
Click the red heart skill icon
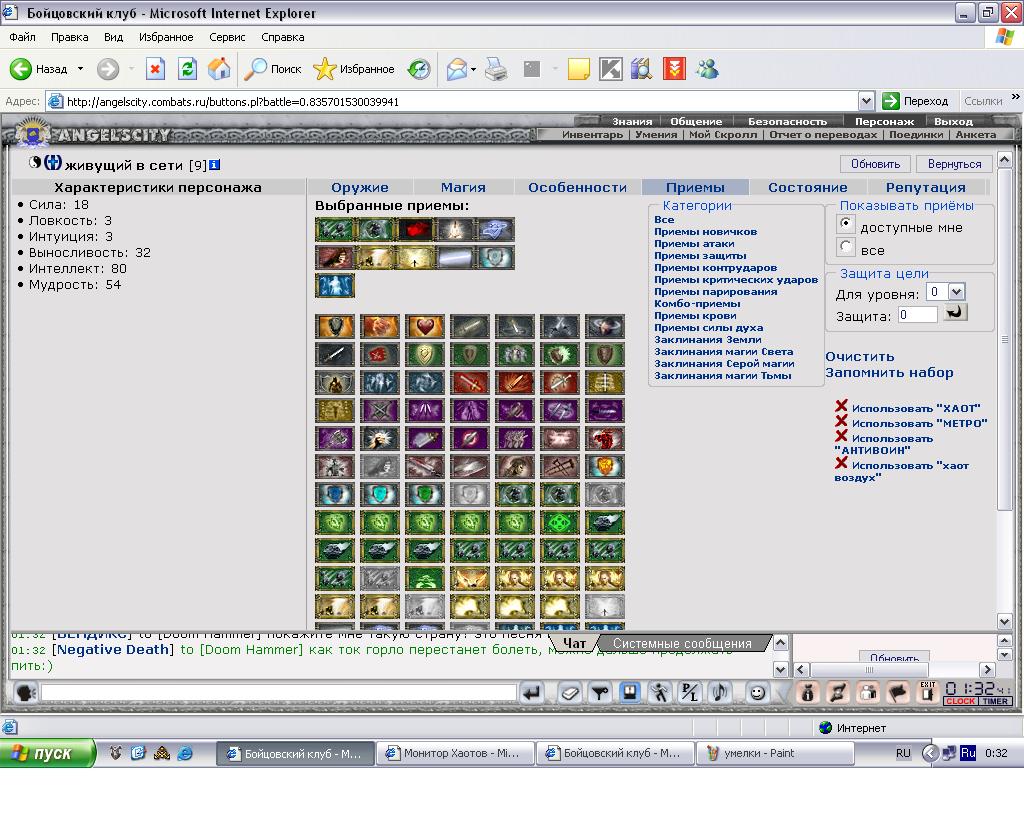pos(424,326)
